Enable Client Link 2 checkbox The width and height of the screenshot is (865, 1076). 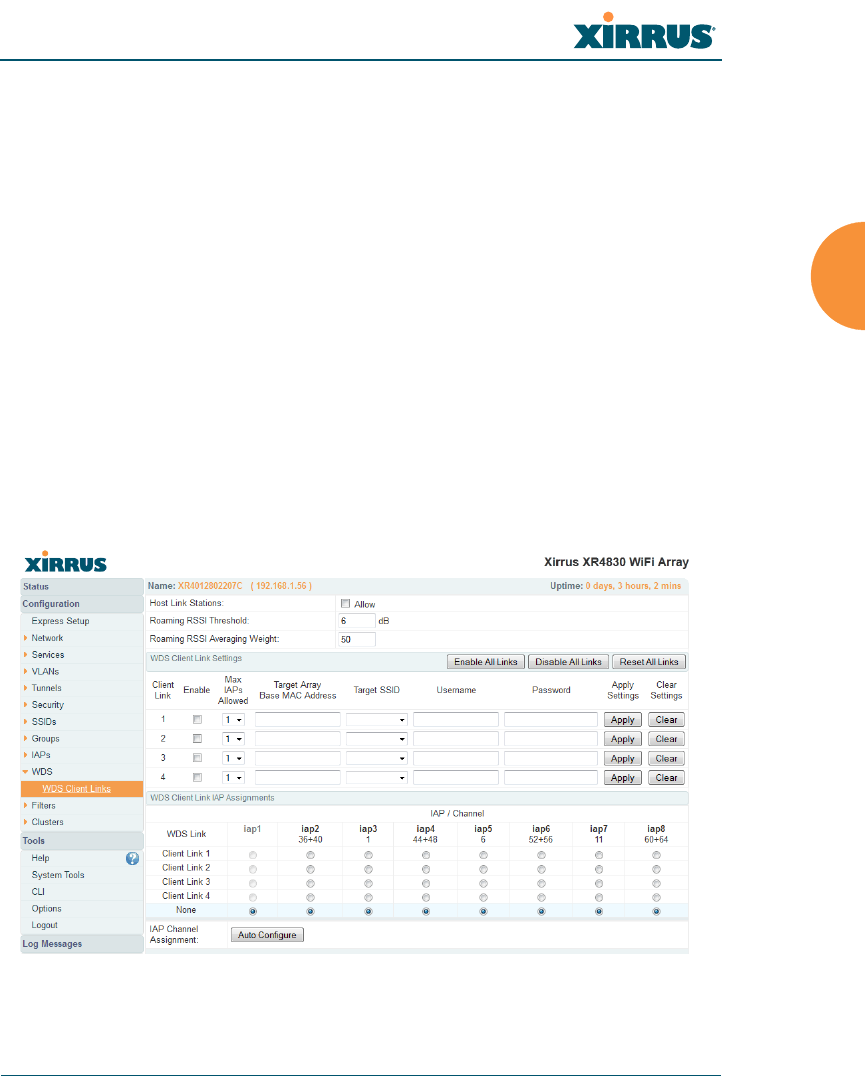(198, 739)
